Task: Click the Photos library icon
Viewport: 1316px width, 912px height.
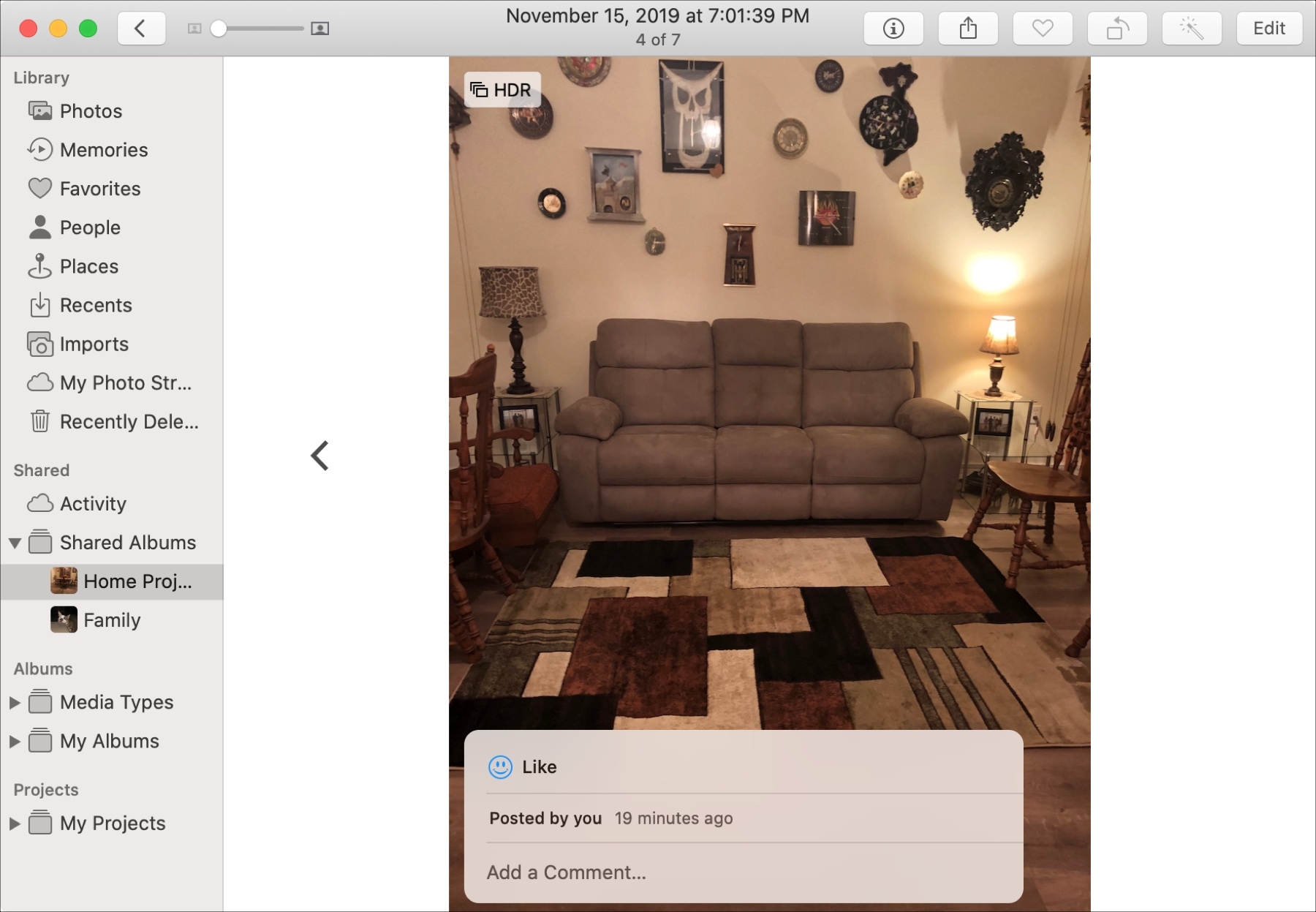Action: [40, 111]
